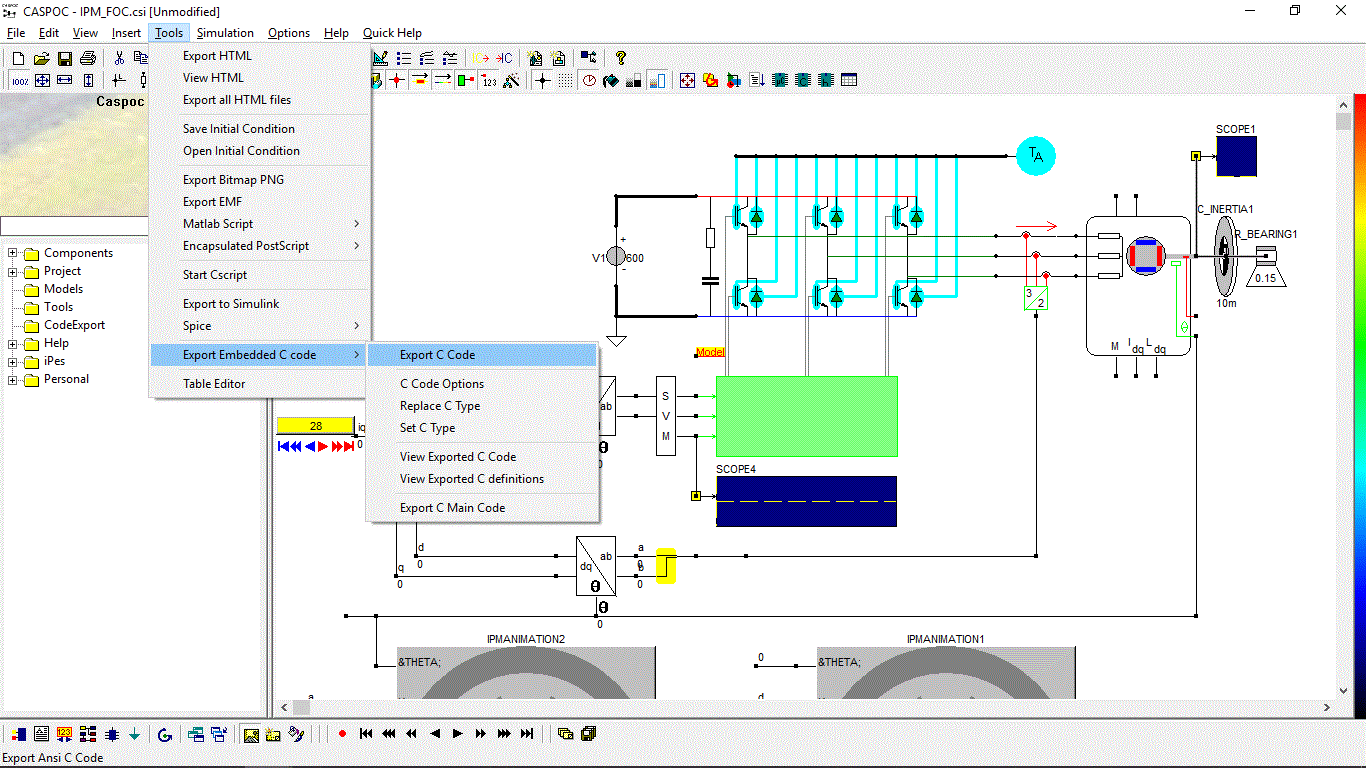Choose Export C Main Code entry
Image resolution: width=1366 pixels, height=768 pixels.
coord(483,508)
